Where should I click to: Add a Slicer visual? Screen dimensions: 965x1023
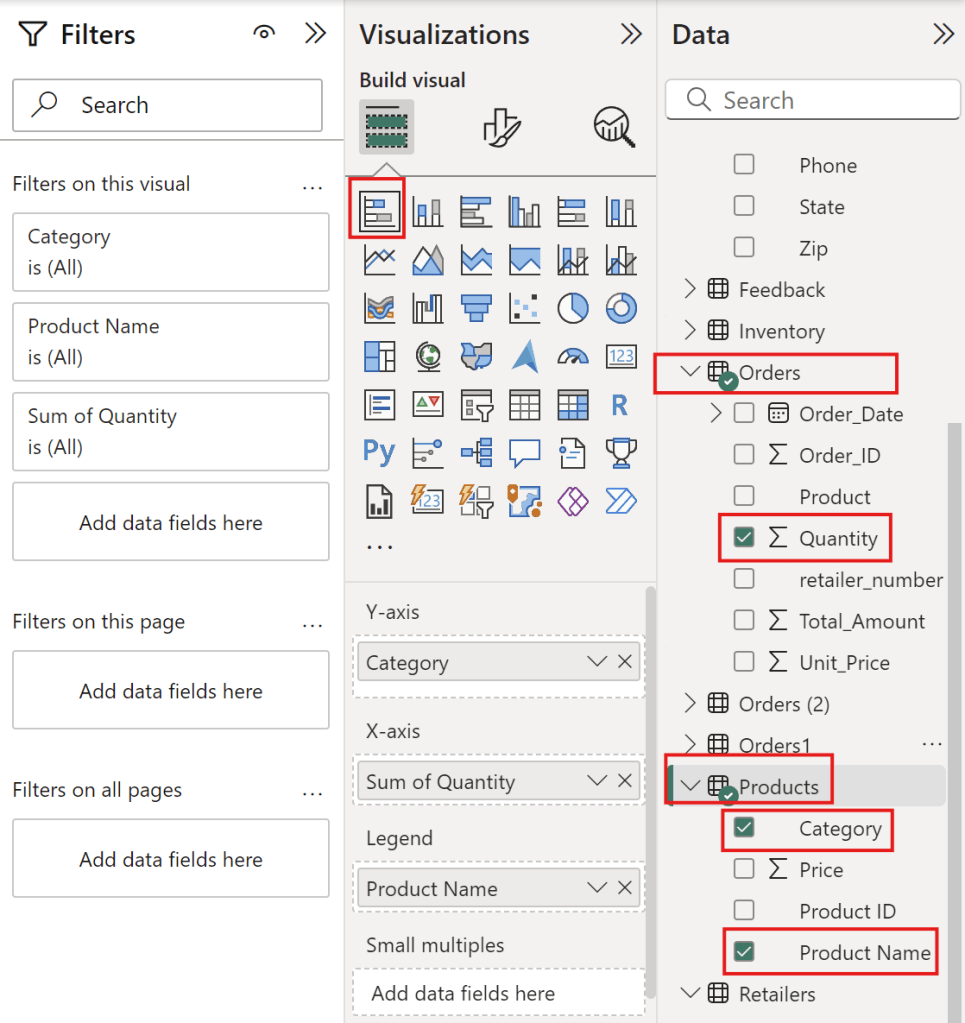(x=476, y=404)
